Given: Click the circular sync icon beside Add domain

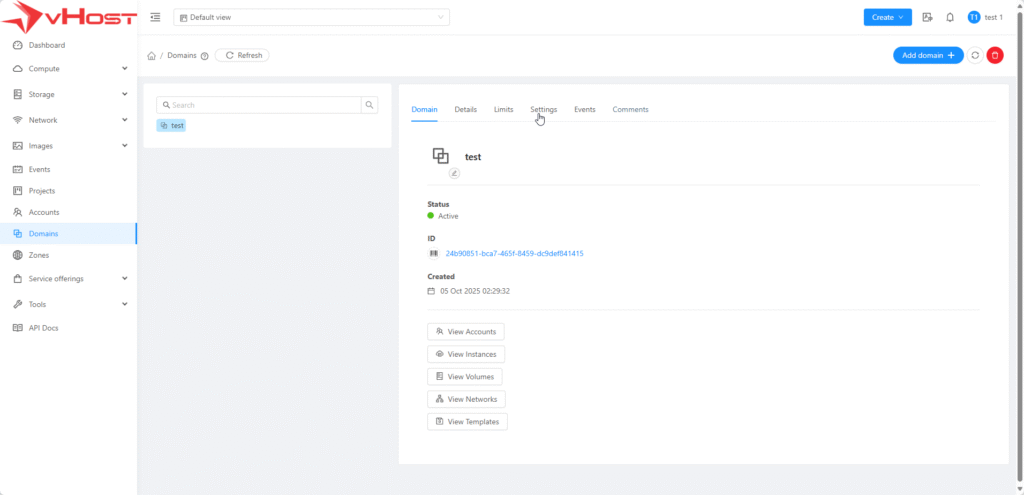Looking at the screenshot, I should click(975, 56).
